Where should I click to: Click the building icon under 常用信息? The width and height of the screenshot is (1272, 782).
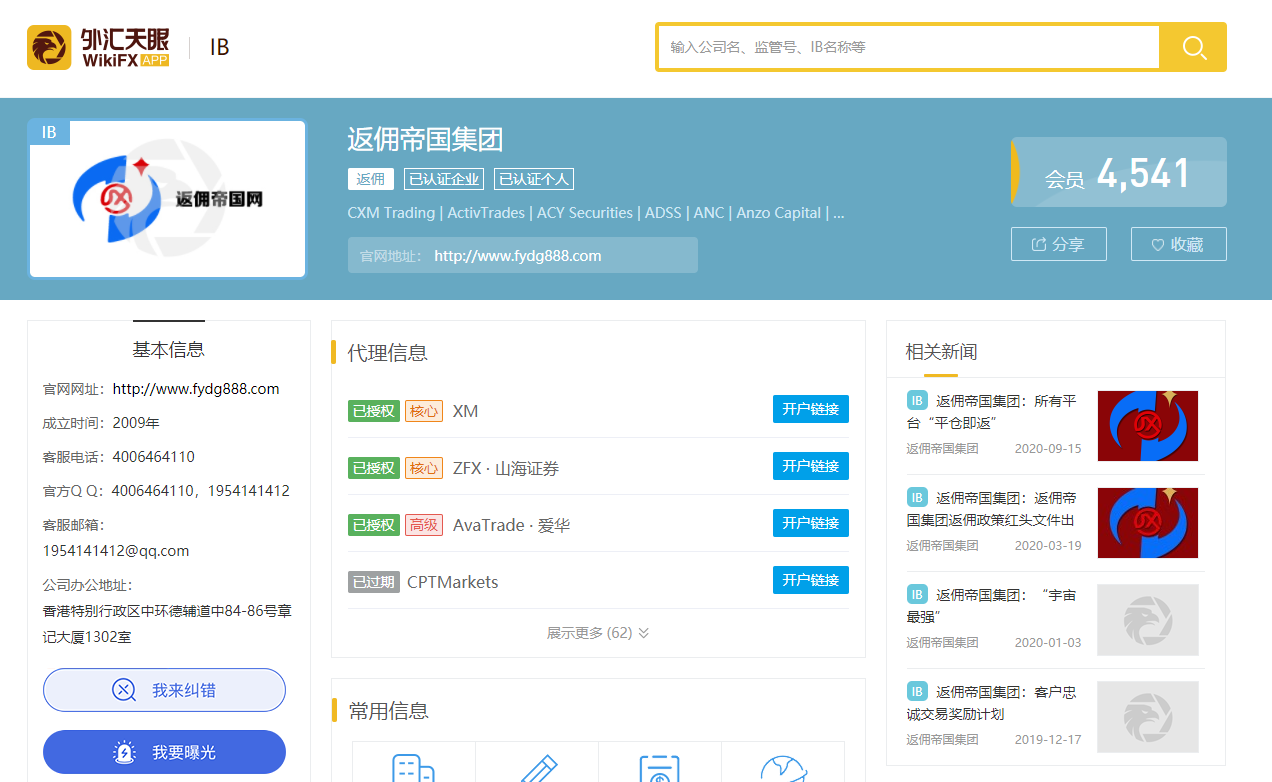[x=413, y=768]
